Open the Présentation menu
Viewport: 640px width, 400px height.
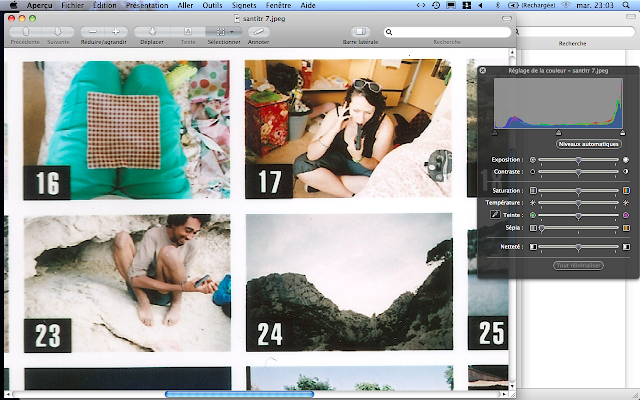(x=147, y=5)
